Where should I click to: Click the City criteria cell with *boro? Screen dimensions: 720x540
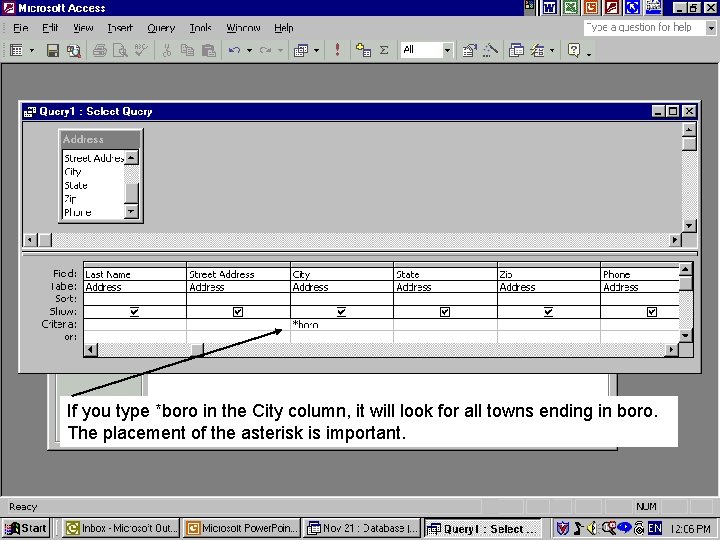click(342, 324)
